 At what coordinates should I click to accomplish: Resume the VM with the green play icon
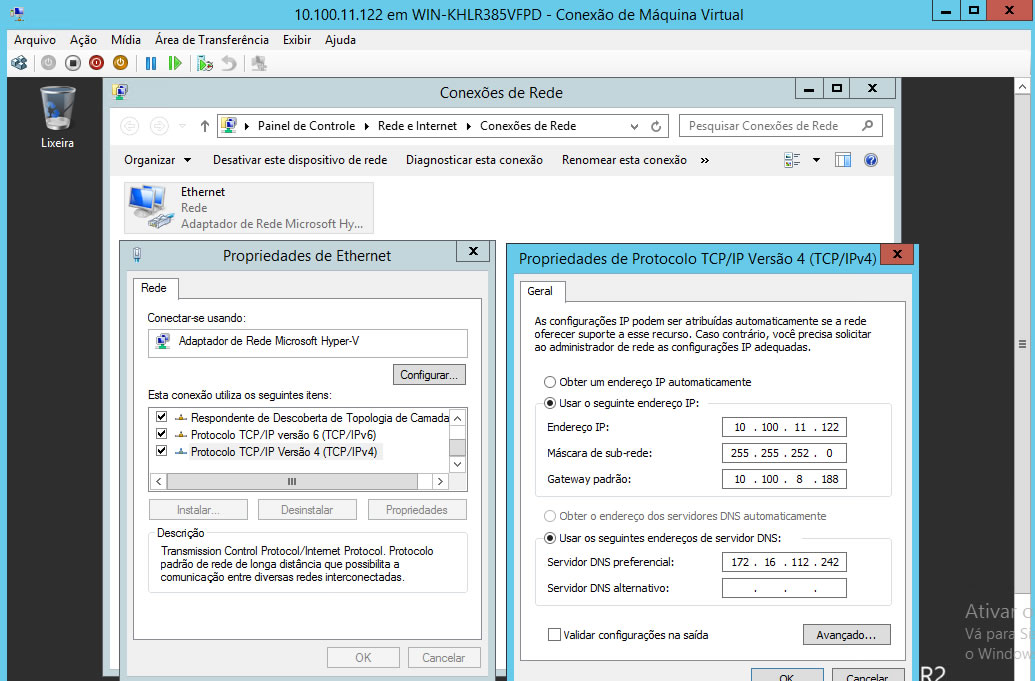(x=176, y=62)
